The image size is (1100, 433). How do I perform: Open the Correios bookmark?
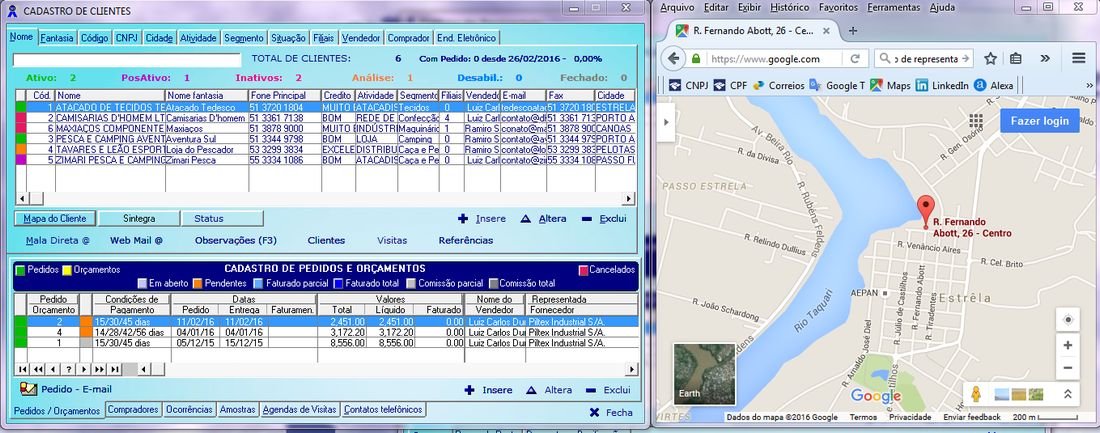click(779, 86)
